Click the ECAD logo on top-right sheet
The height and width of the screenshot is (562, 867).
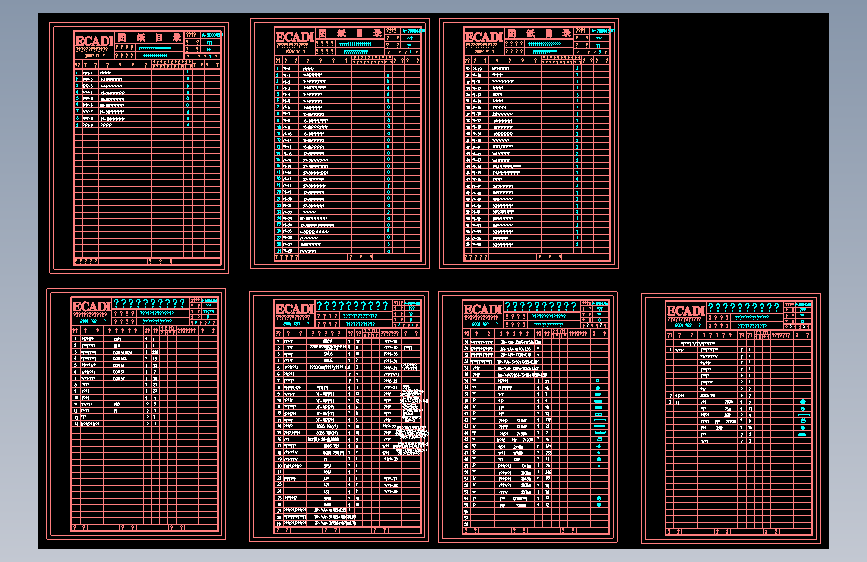point(483,37)
